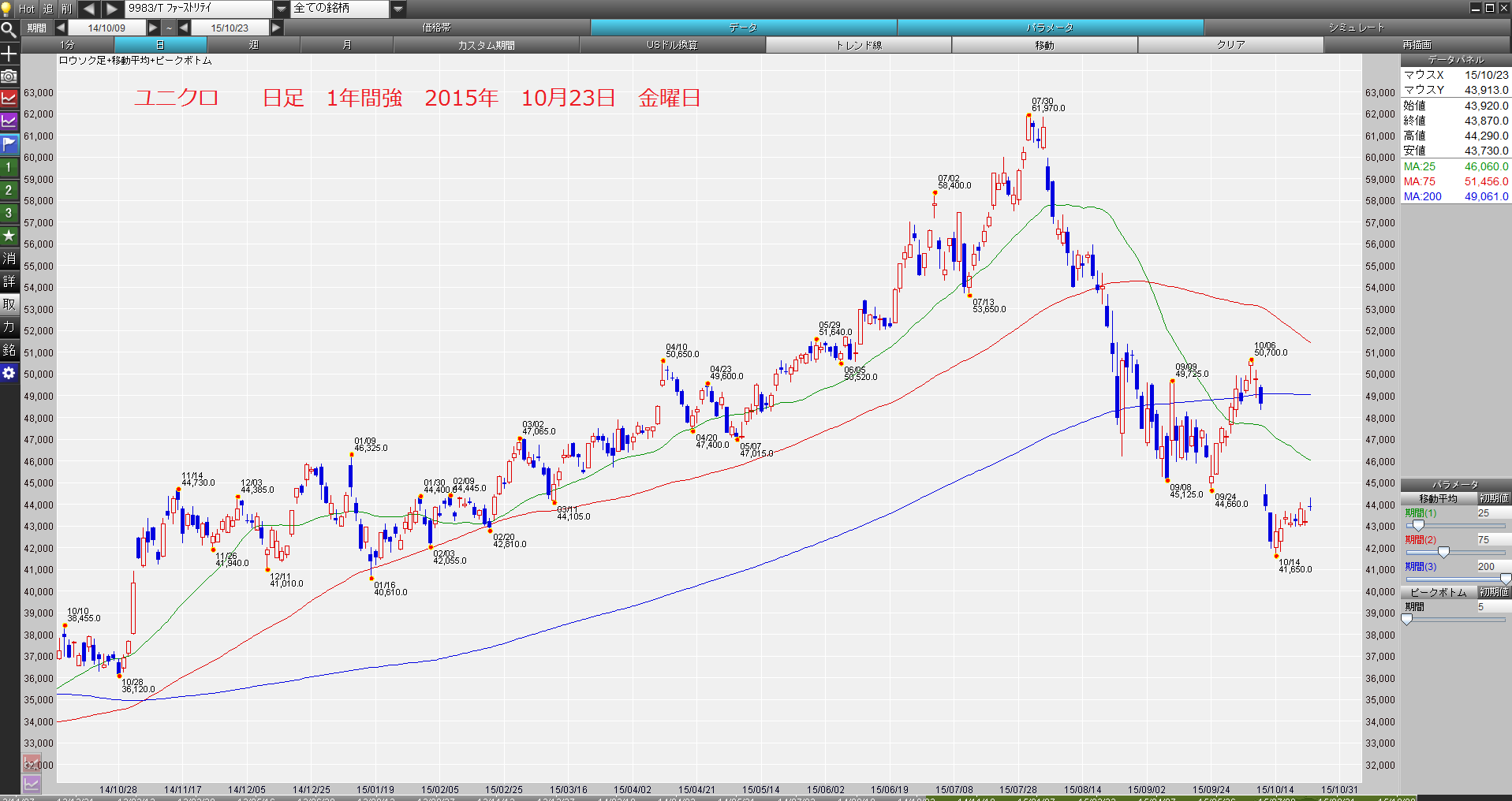Open settings with blue gear icon

pos(9,373)
